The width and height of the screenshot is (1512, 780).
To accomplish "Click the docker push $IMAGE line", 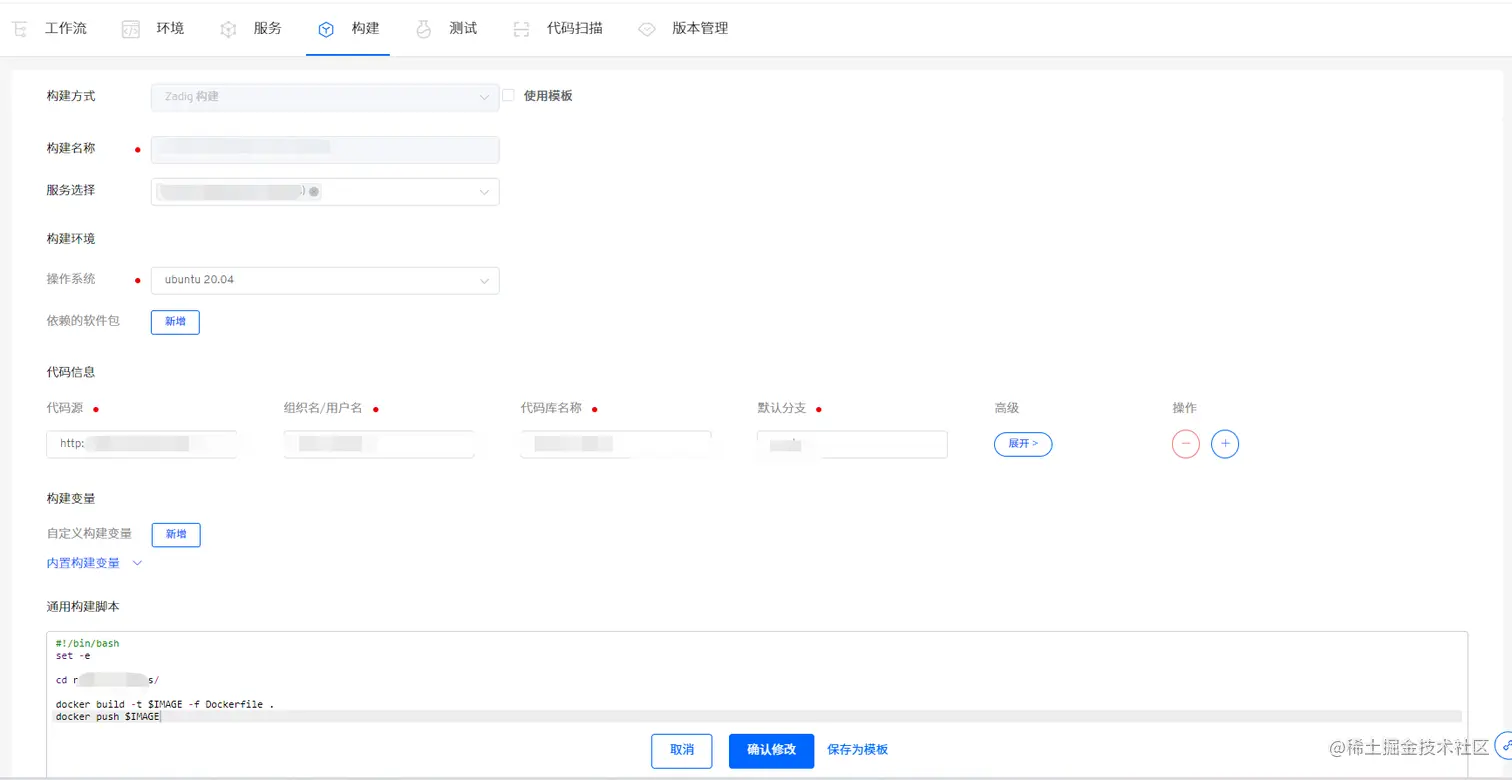I will (108, 717).
